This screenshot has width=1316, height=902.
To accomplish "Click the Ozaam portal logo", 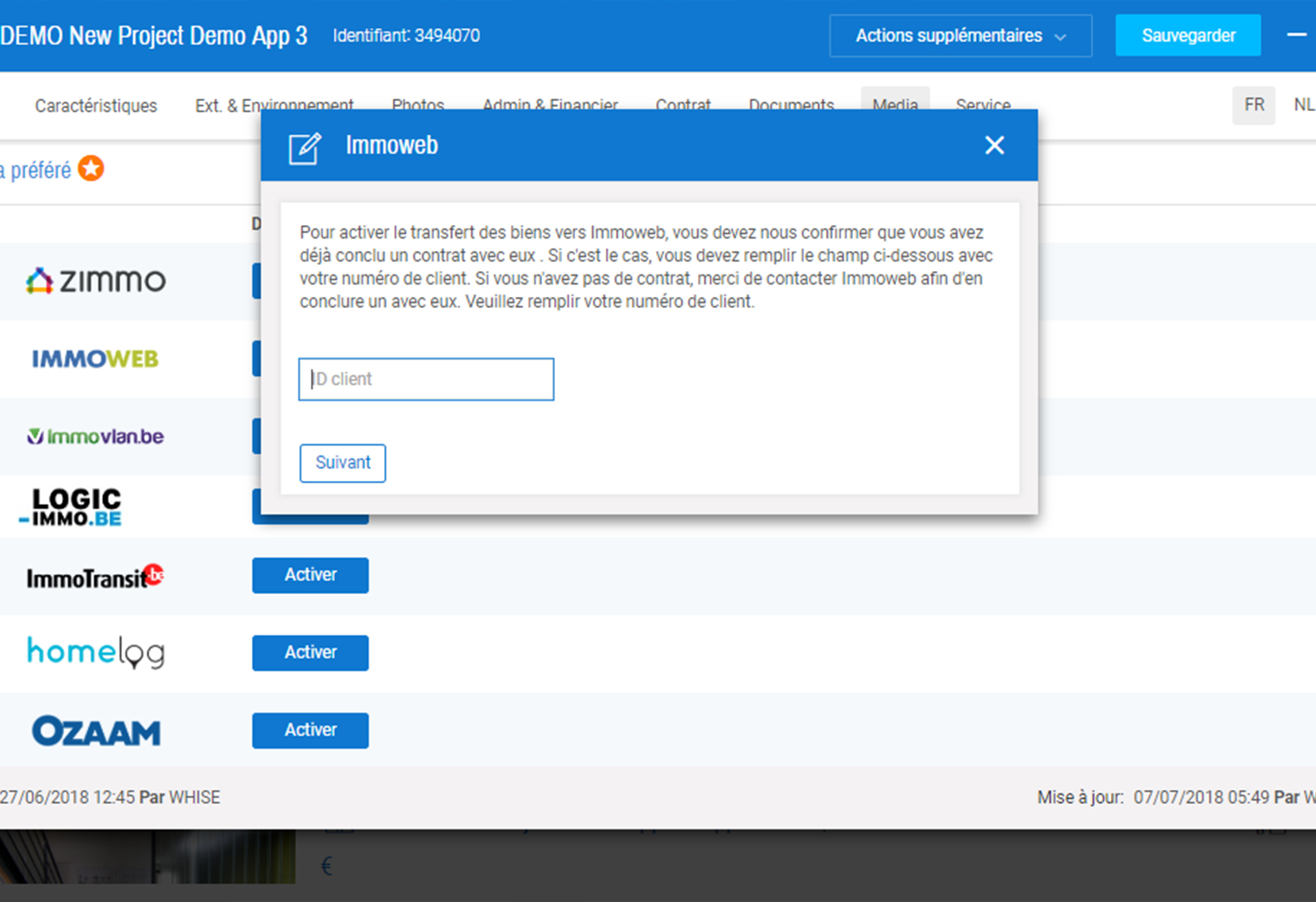I will tap(96, 731).
